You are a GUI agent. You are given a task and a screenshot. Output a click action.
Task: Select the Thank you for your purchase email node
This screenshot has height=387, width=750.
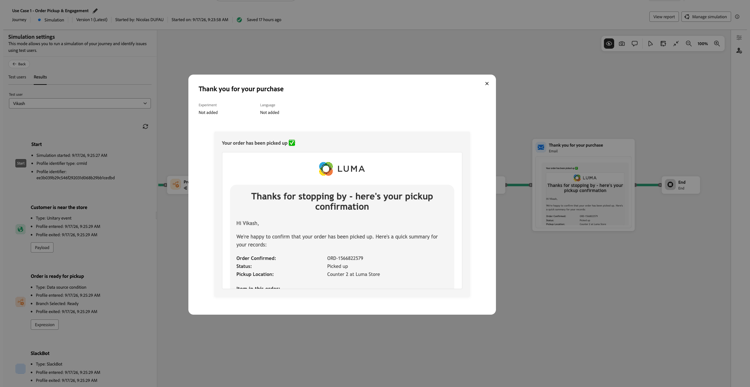pyautogui.click(x=584, y=185)
